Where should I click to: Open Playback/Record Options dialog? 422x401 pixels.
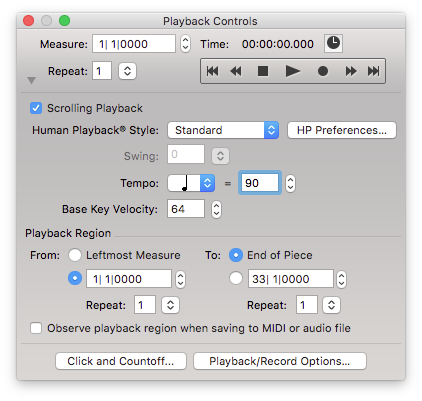280,361
